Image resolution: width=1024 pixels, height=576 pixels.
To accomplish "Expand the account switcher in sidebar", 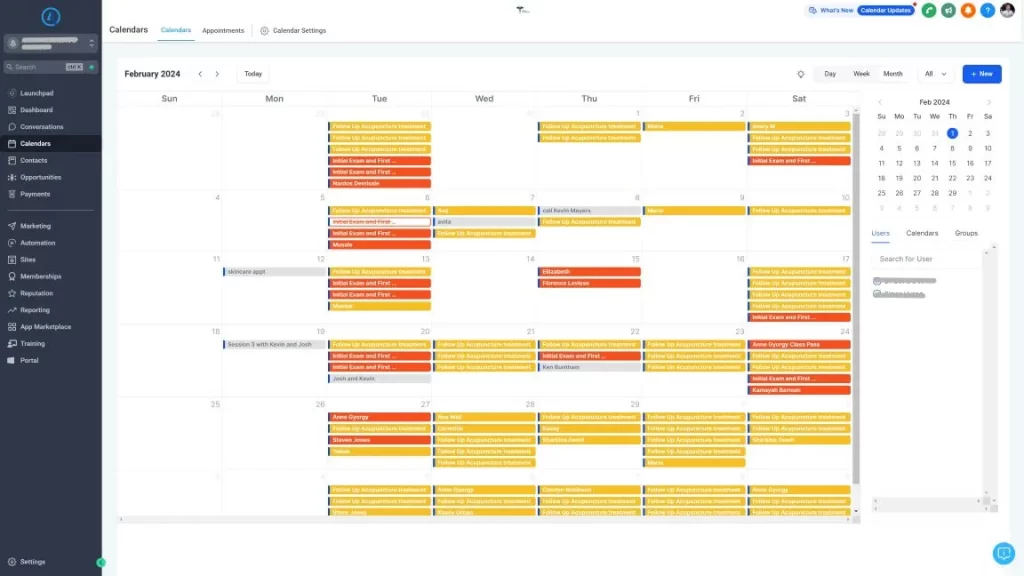I will (92, 43).
